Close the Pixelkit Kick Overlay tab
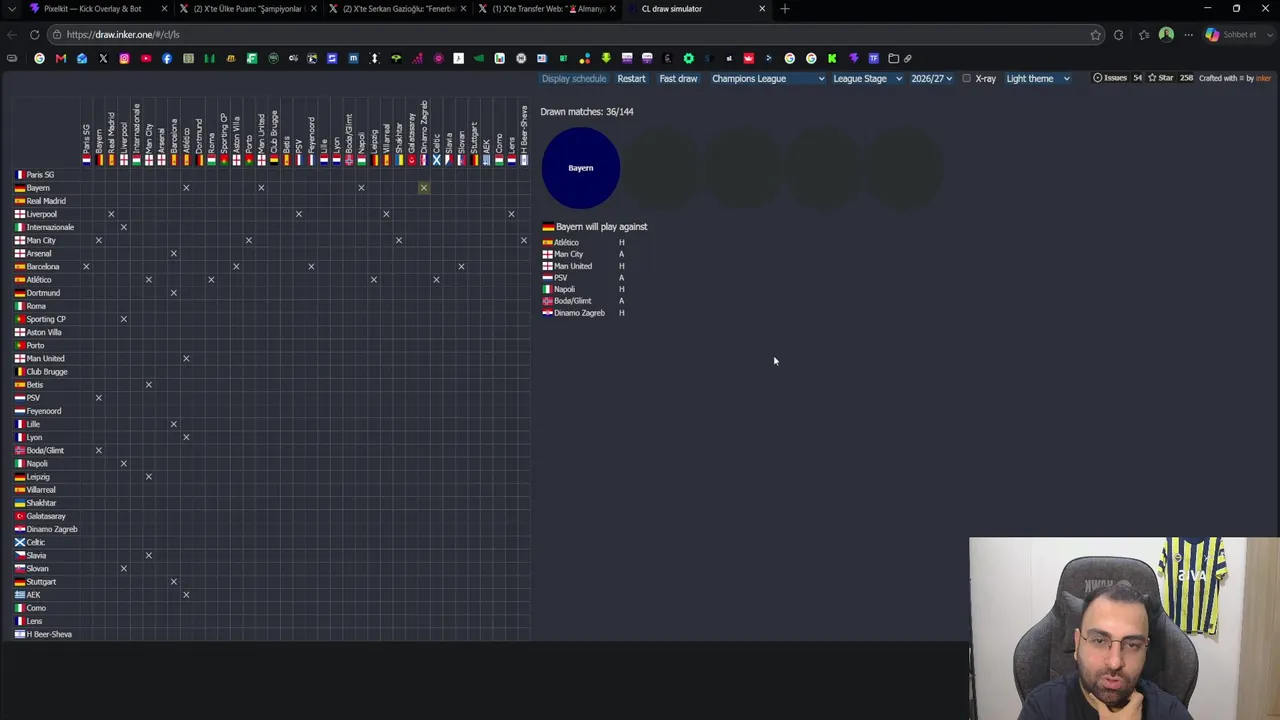The width and height of the screenshot is (1280, 720). (x=164, y=9)
